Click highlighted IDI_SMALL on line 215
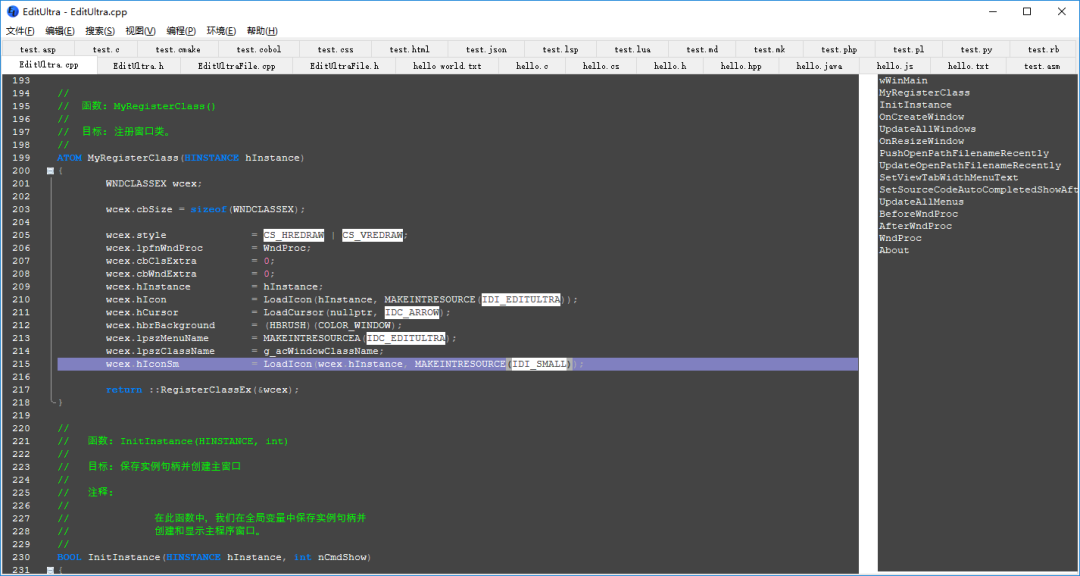Screen dimensions: 1080x576 click(x=539, y=364)
